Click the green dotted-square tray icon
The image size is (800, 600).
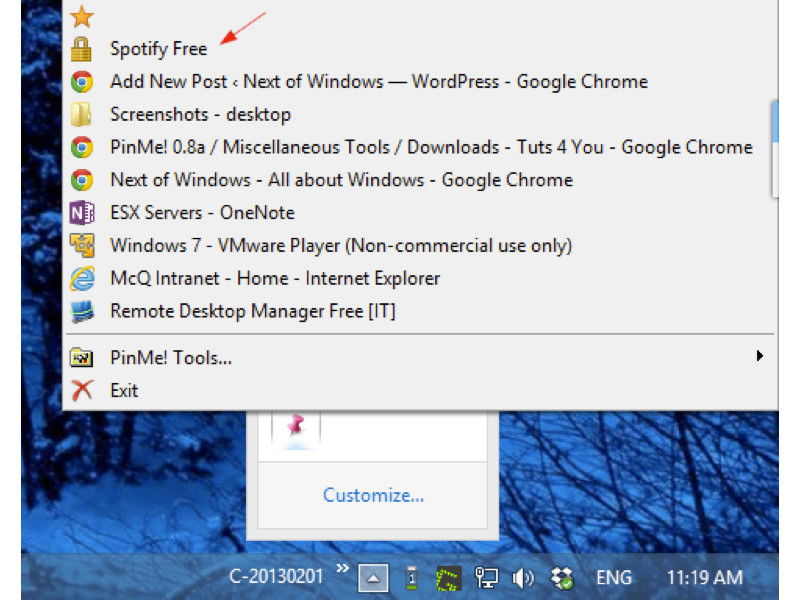pos(449,579)
